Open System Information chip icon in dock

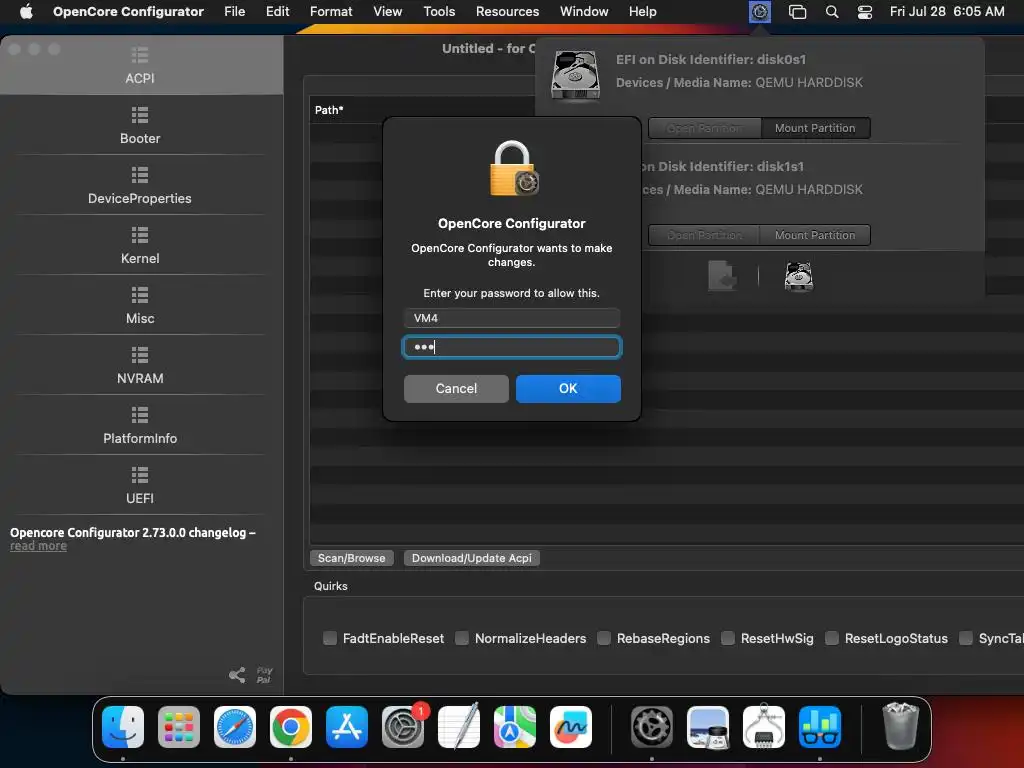click(763, 726)
